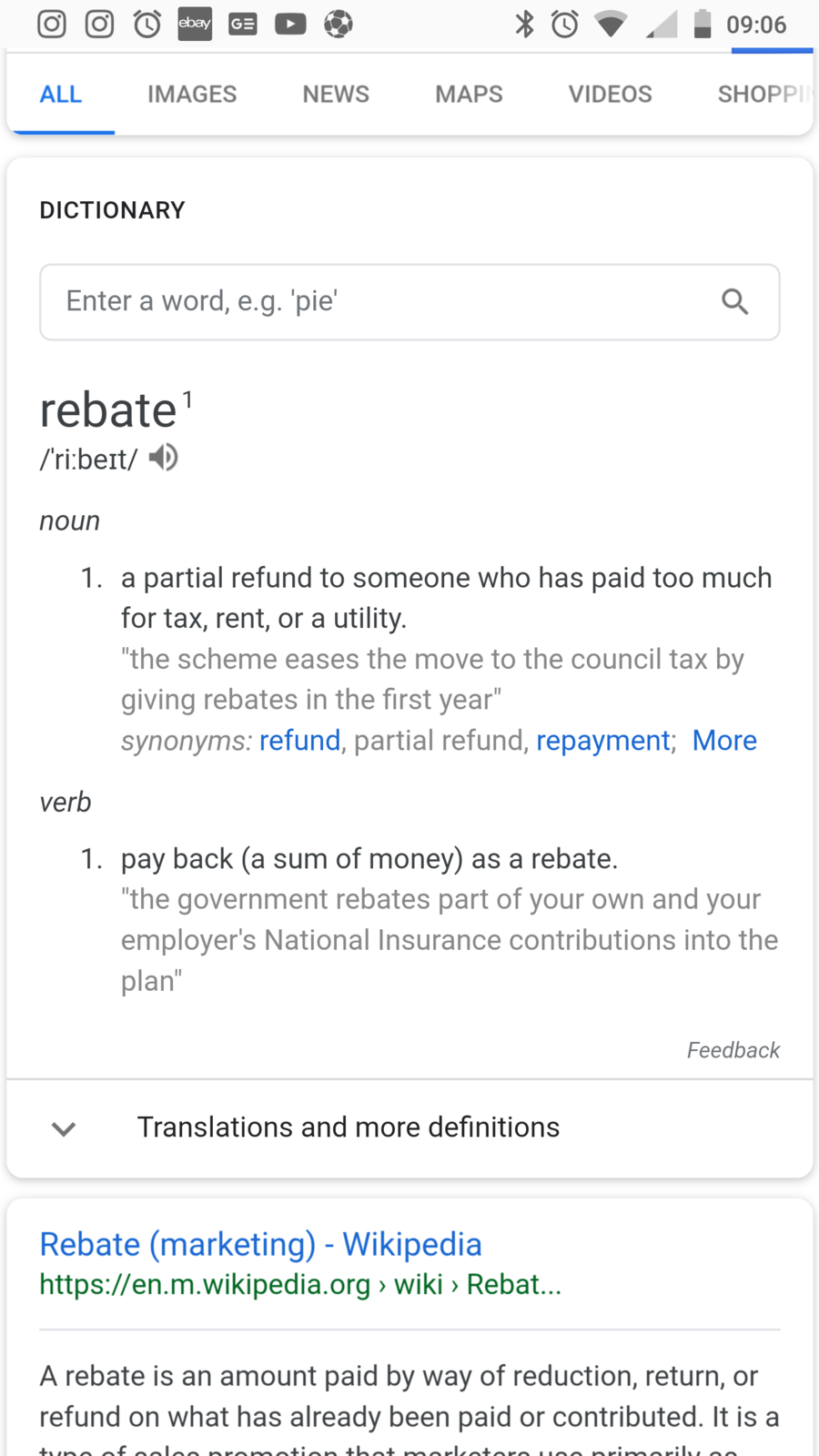Screen dimensions: 819x1456
Task: Select the Videos tab
Action: pos(610,94)
